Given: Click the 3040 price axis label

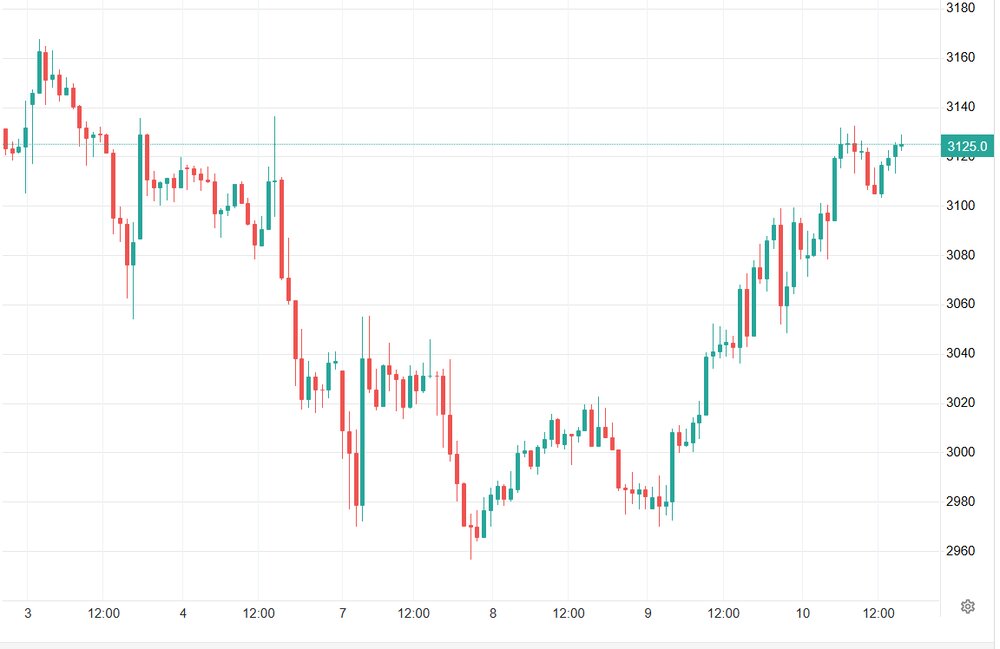Looking at the screenshot, I should point(960,354).
